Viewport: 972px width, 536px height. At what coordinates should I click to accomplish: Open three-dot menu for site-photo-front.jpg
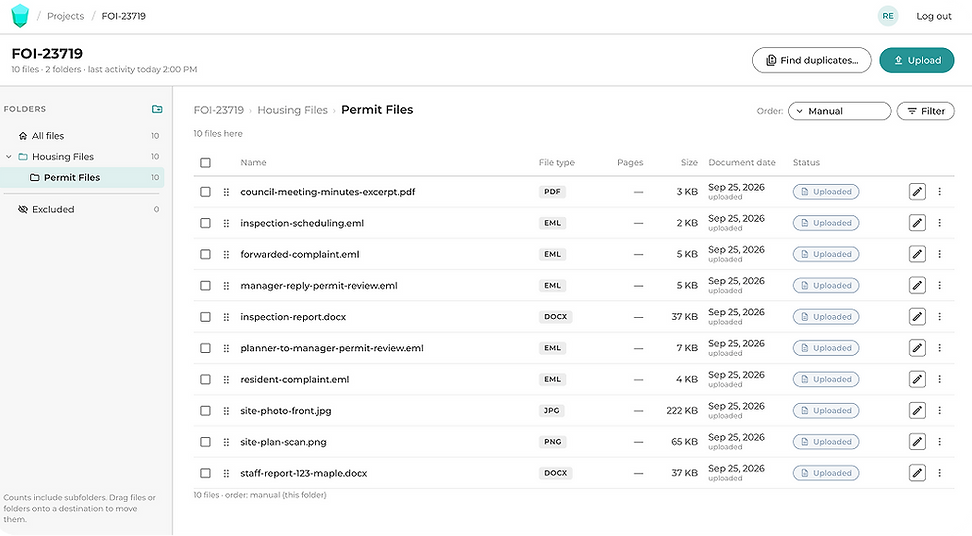tap(940, 411)
